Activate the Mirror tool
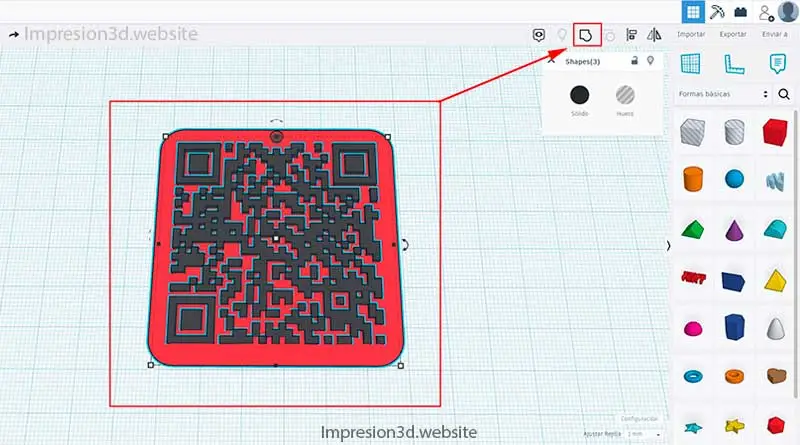Screen dimensions: 800x445 click(x=654, y=35)
